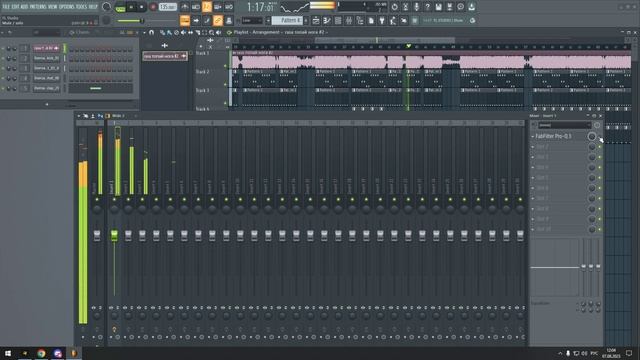Click the arrow auto-scroll icon beside the orange keyboard icon

pyautogui.click(x=196, y=20)
